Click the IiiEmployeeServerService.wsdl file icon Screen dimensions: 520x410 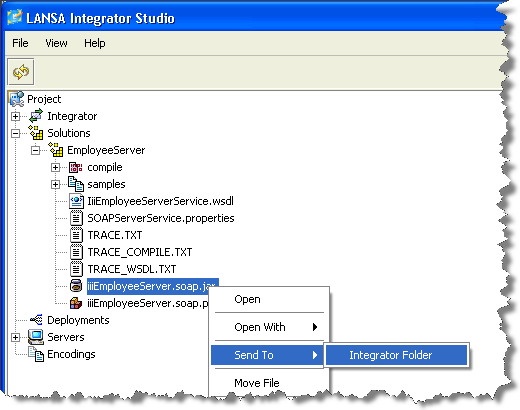tap(76, 201)
